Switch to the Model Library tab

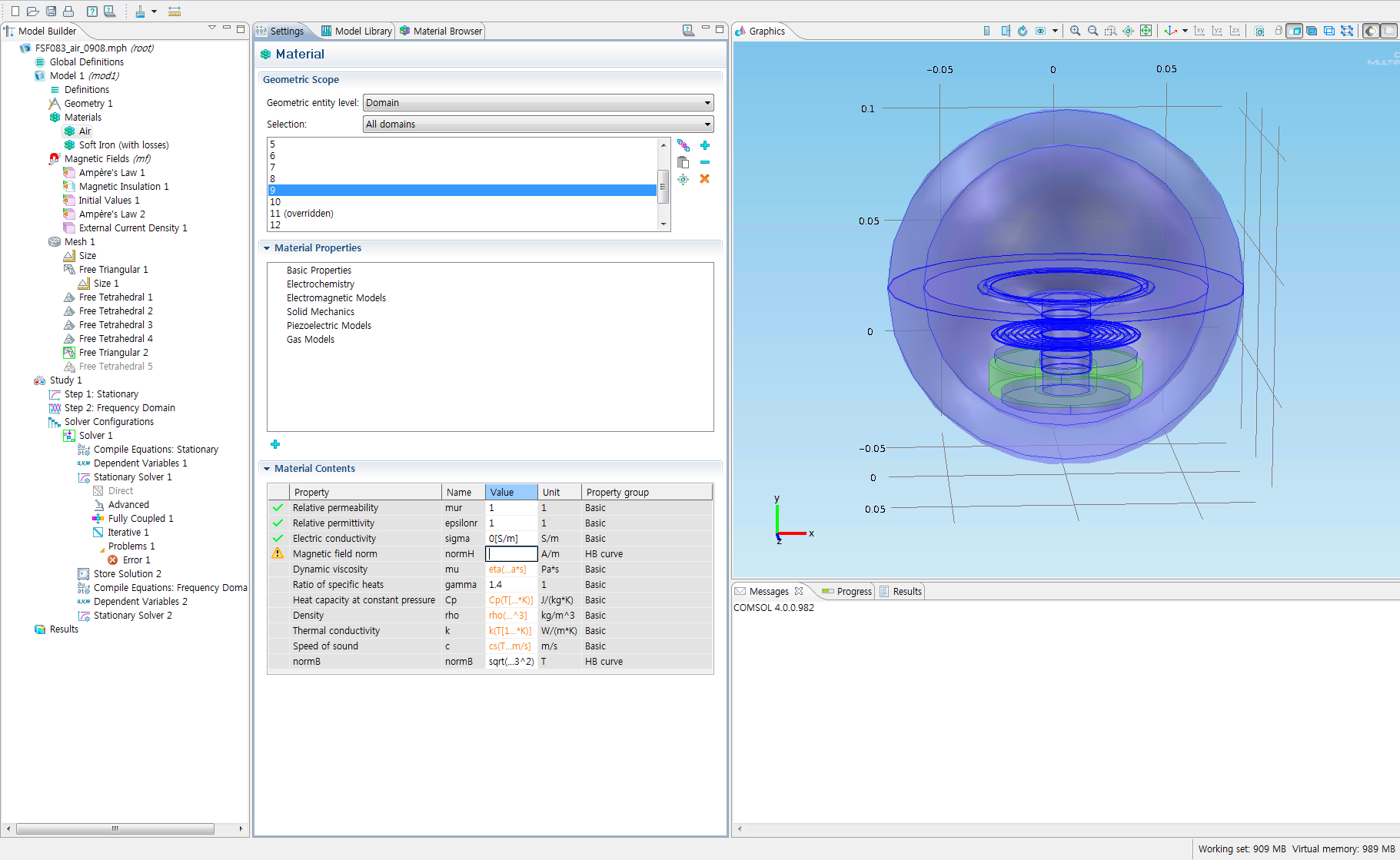coord(357,31)
